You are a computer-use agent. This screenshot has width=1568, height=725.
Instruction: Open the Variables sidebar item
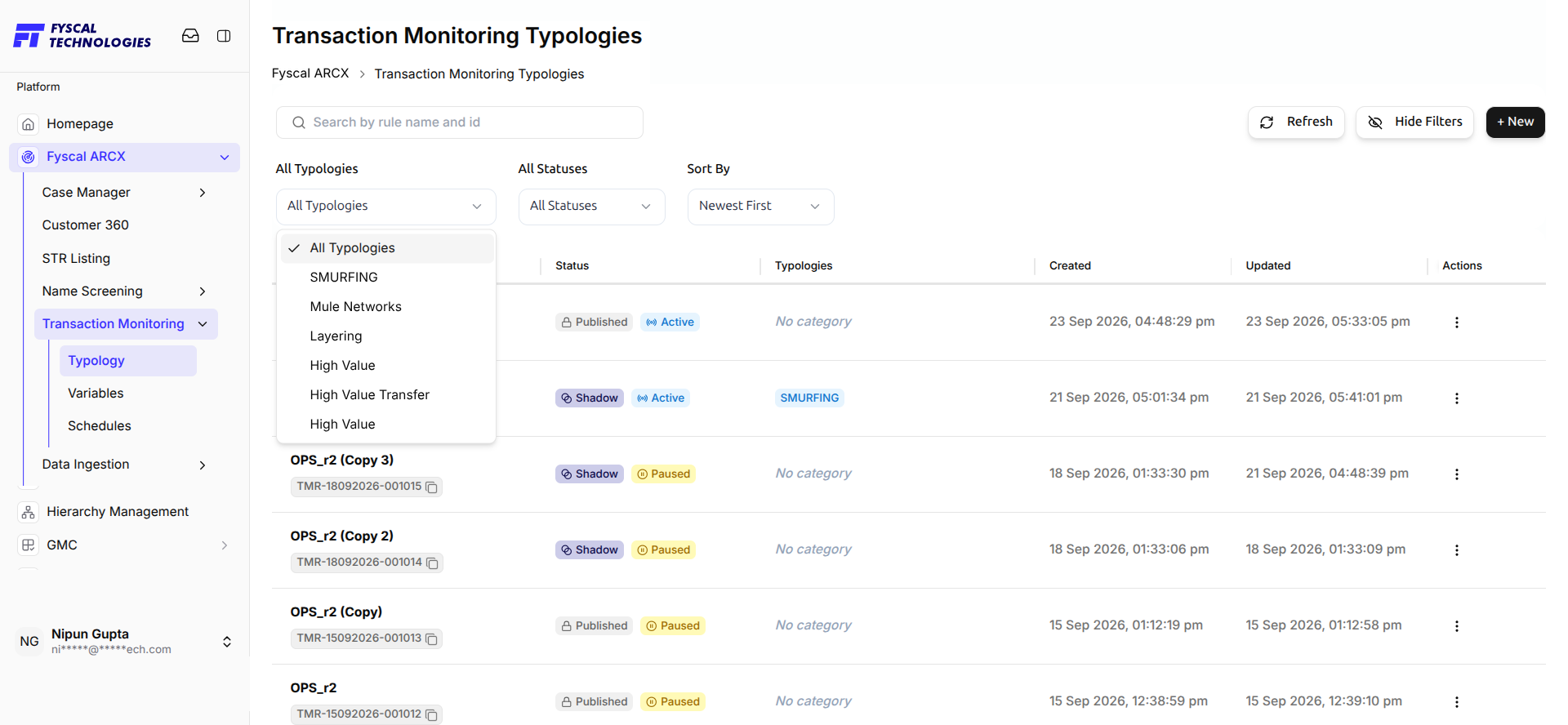(x=96, y=394)
